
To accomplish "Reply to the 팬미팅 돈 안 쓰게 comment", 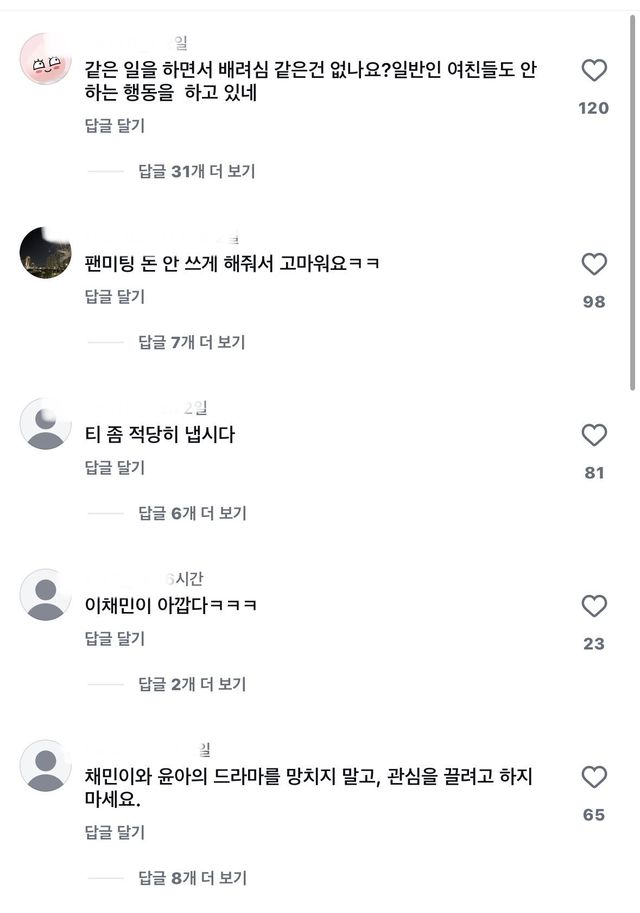I will 114,296.
